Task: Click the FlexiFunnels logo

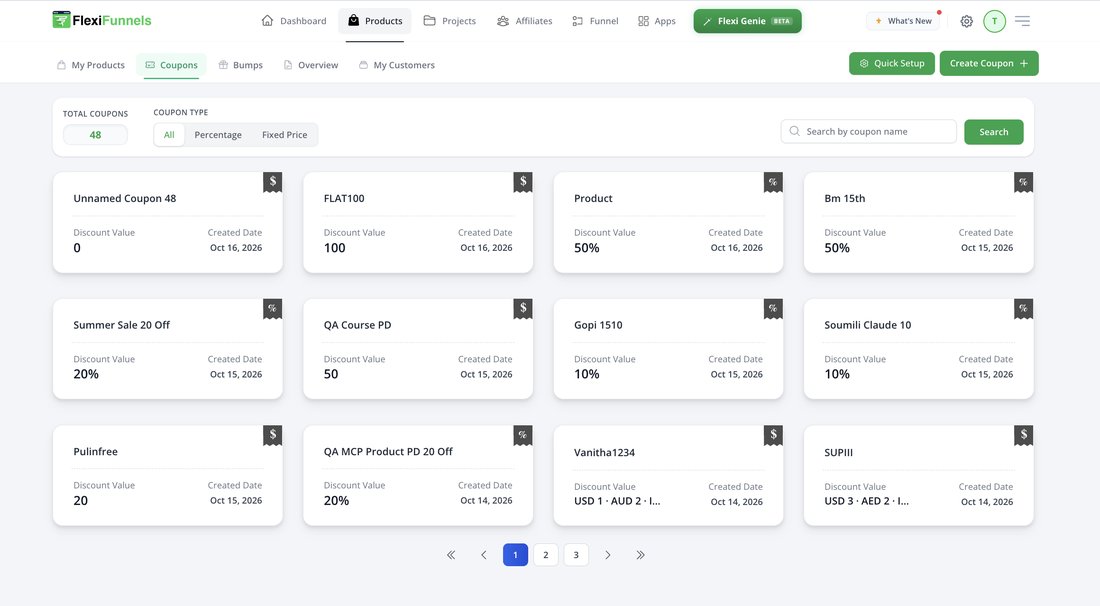Action: click(102, 20)
